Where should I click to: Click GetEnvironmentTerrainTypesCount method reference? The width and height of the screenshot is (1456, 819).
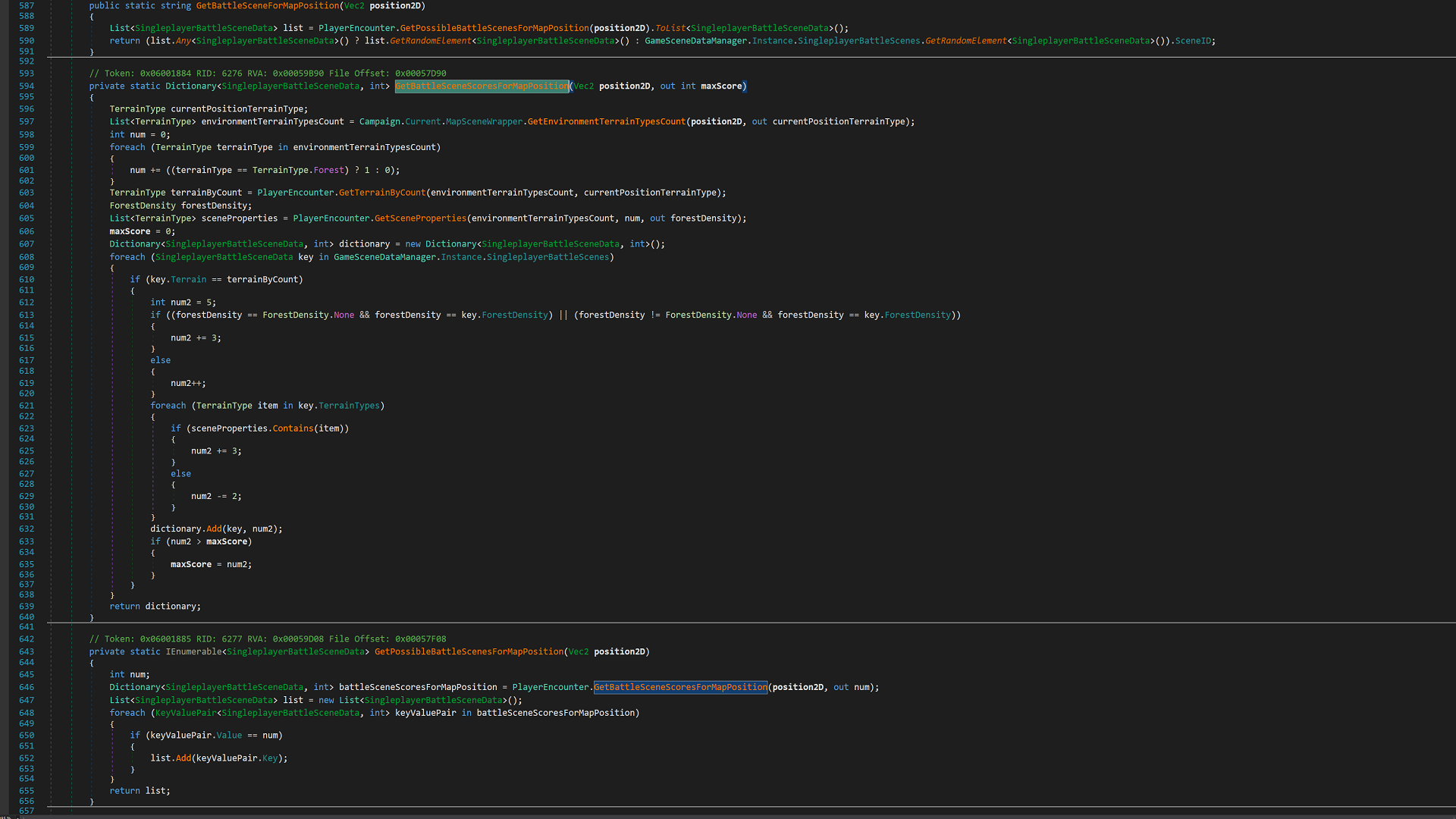tap(606, 122)
